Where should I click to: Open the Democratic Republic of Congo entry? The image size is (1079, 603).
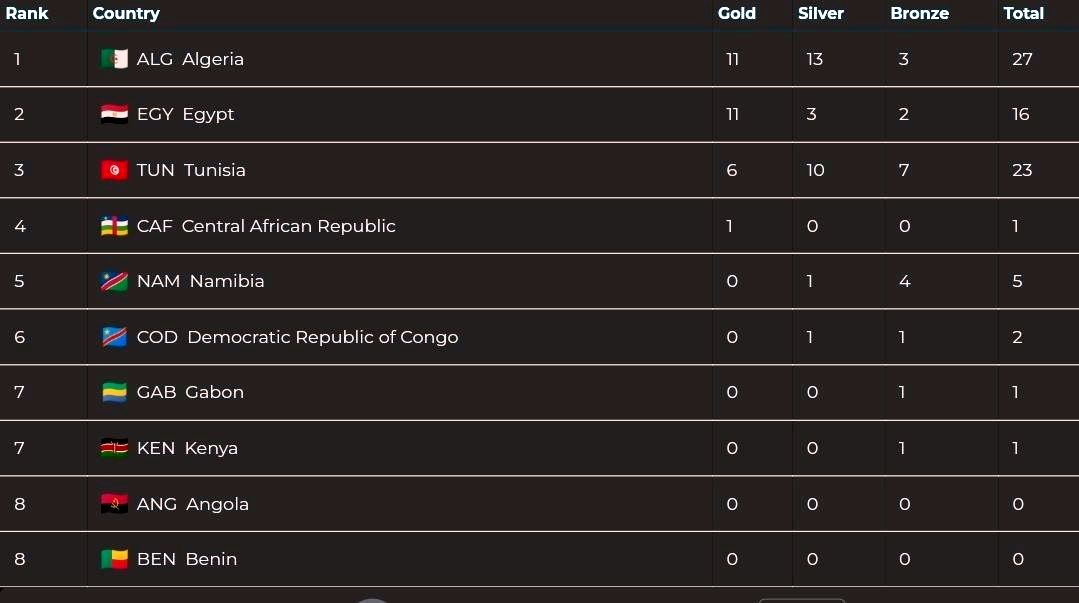point(322,337)
